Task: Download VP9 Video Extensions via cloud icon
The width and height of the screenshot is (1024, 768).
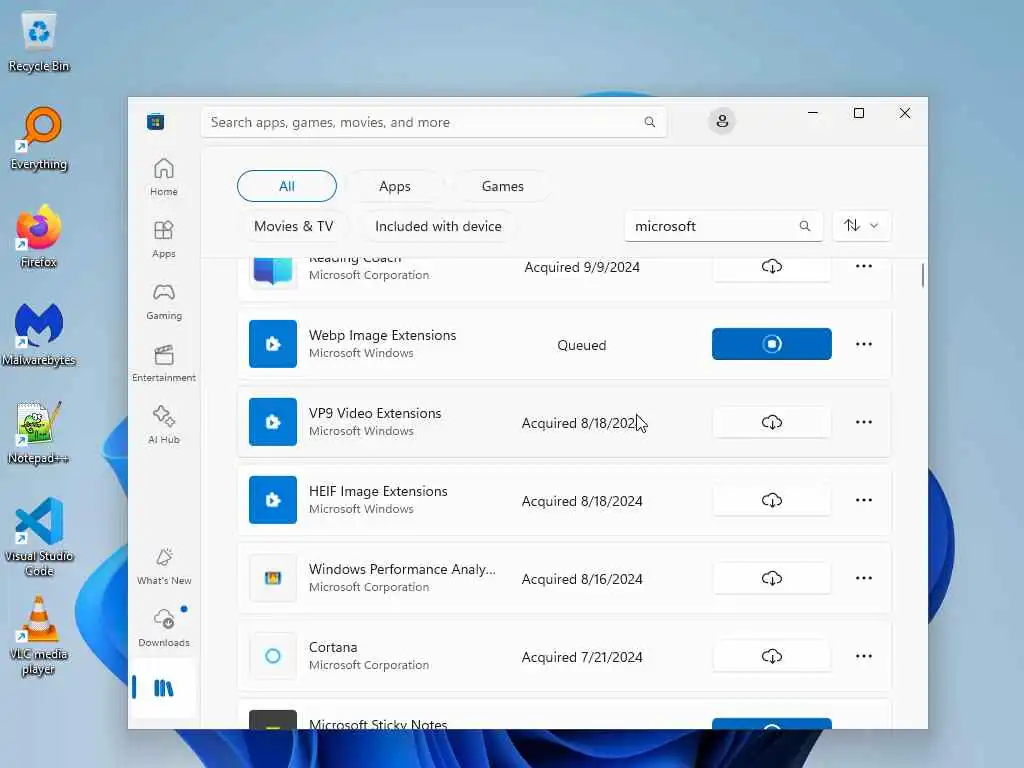Action: tap(771, 423)
